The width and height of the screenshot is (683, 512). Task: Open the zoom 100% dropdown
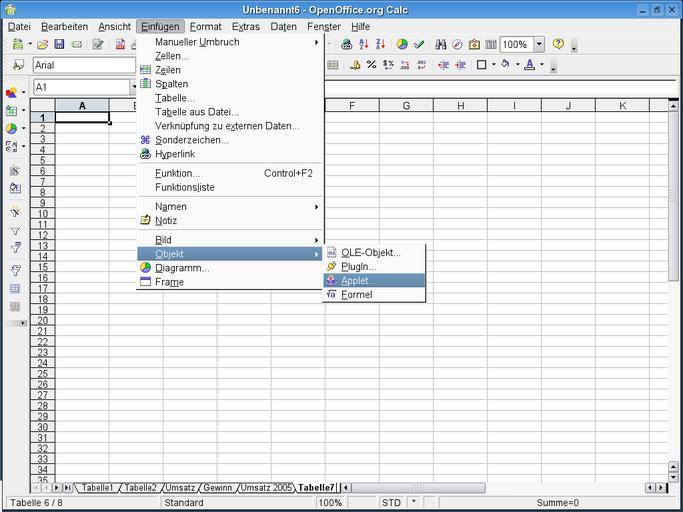pyautogui.click(x=539, y=45)
